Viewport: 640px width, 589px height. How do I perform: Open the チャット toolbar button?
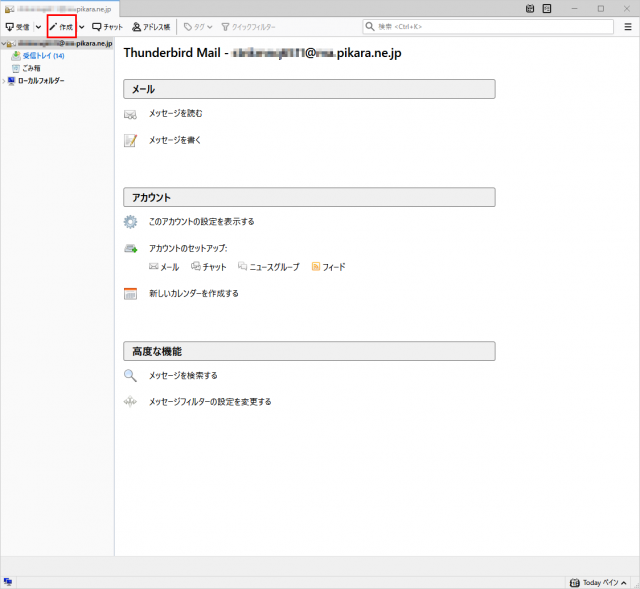click(x=107, y=26)
